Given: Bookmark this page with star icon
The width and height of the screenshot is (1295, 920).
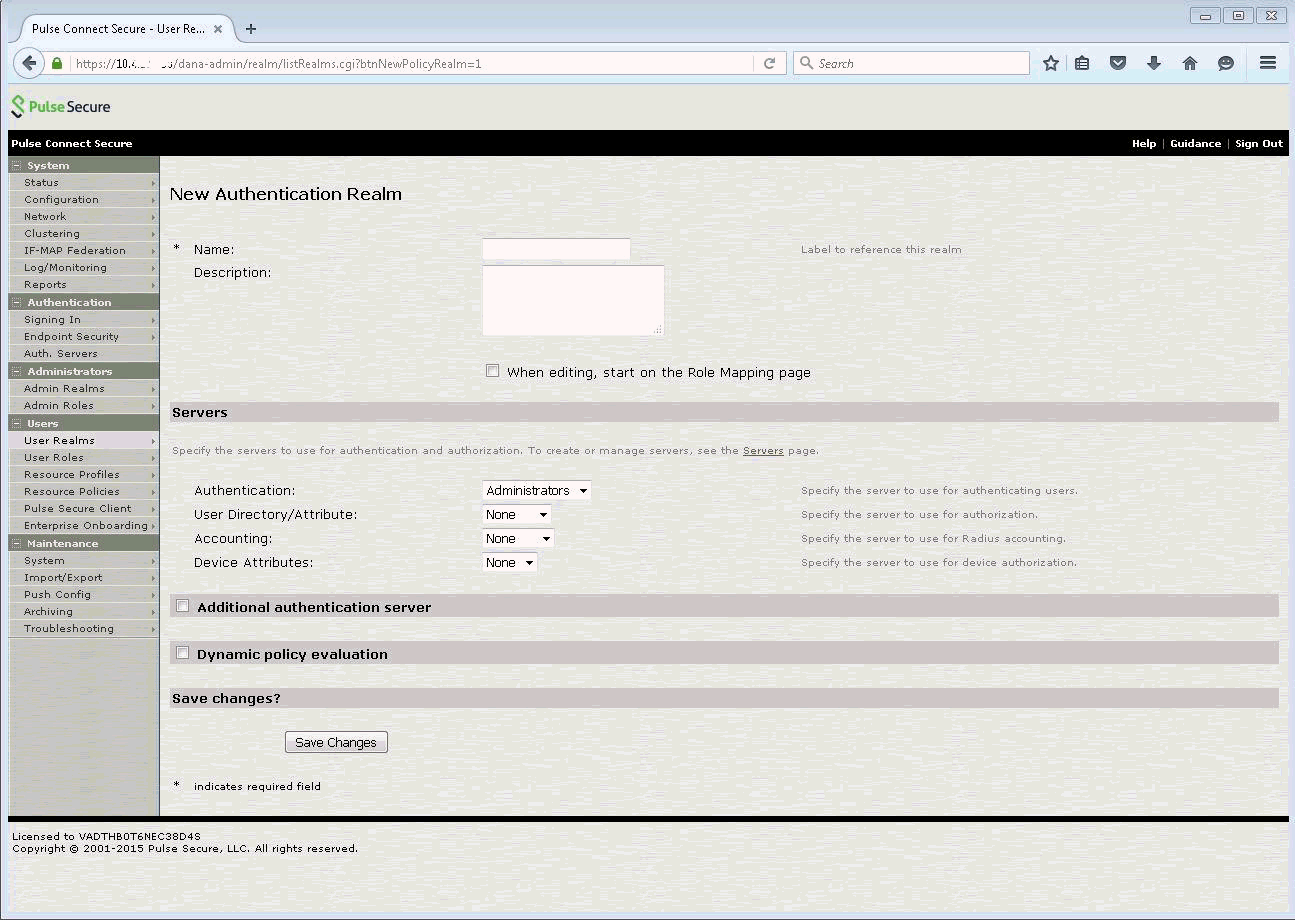Looking at the screenshot, I should pyautogui.click(x=1050, y=63).
